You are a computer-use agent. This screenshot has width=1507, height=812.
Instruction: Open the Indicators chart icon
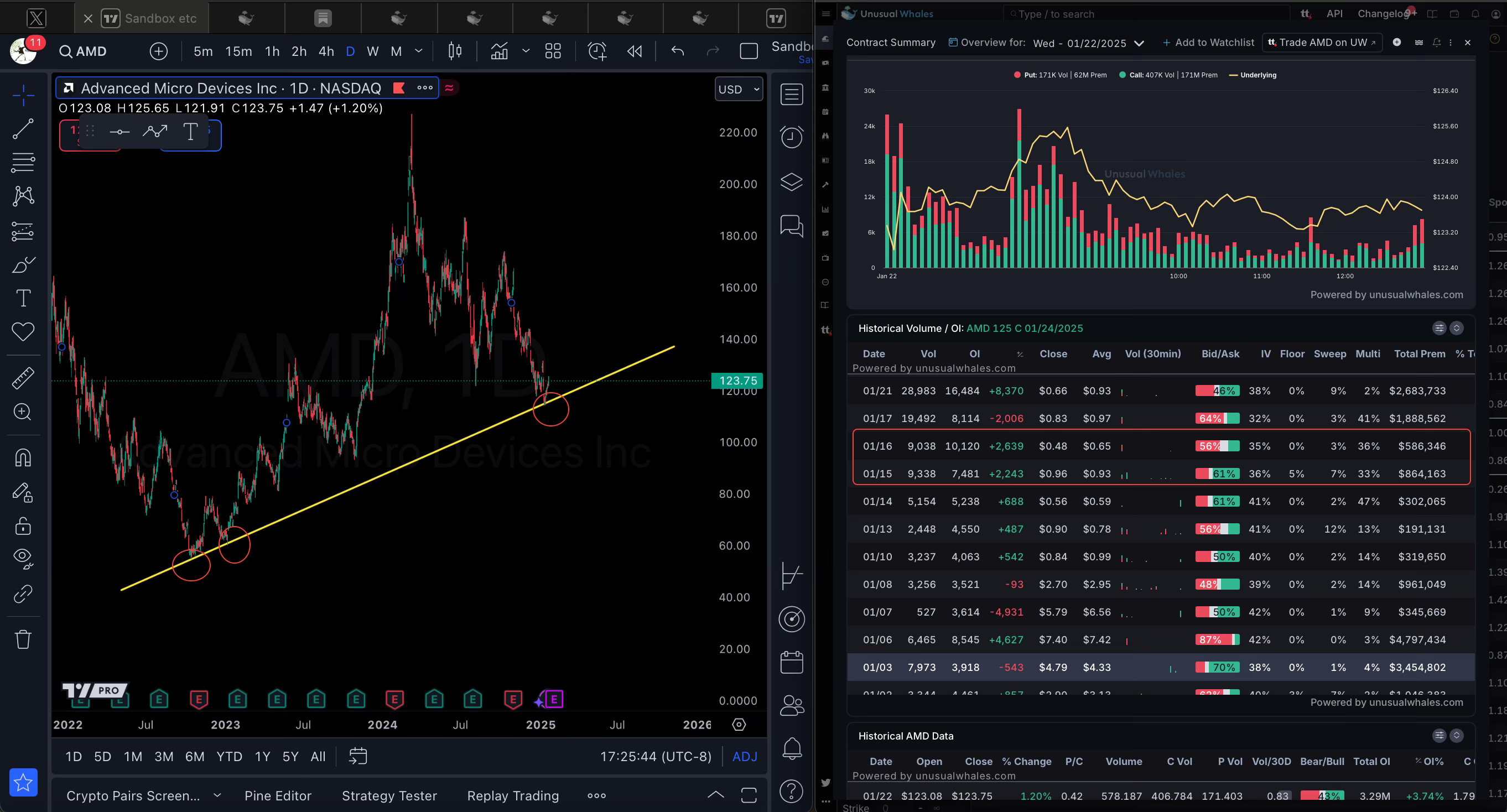click(x=499, y=51)
